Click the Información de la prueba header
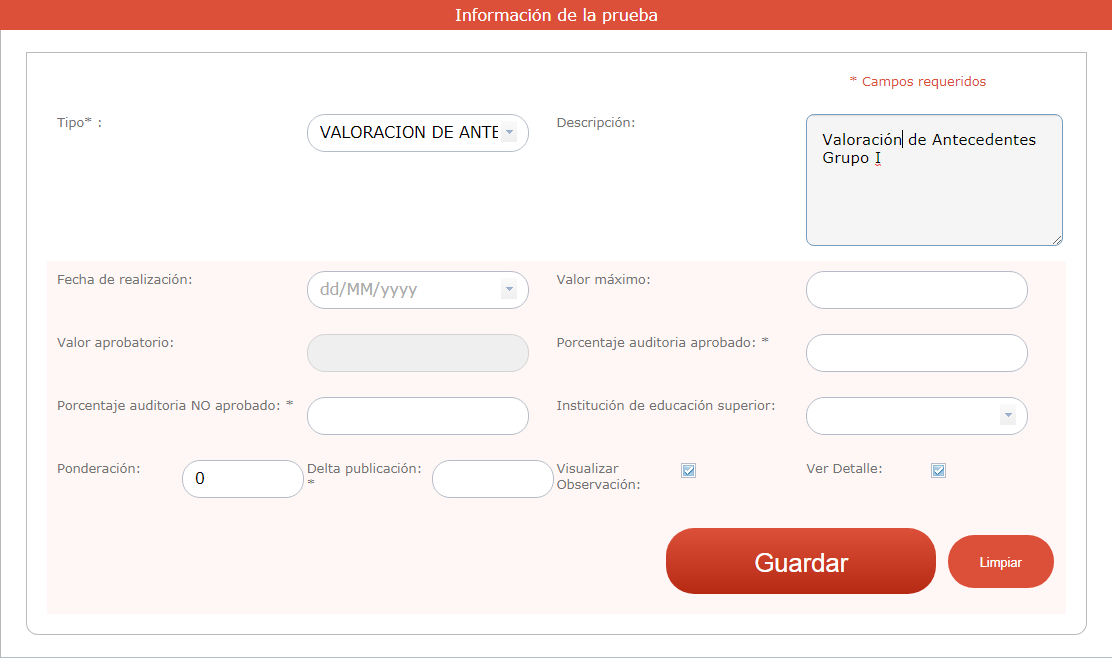Viewport: 1112px width, 660px height. (x=556, y=15)
